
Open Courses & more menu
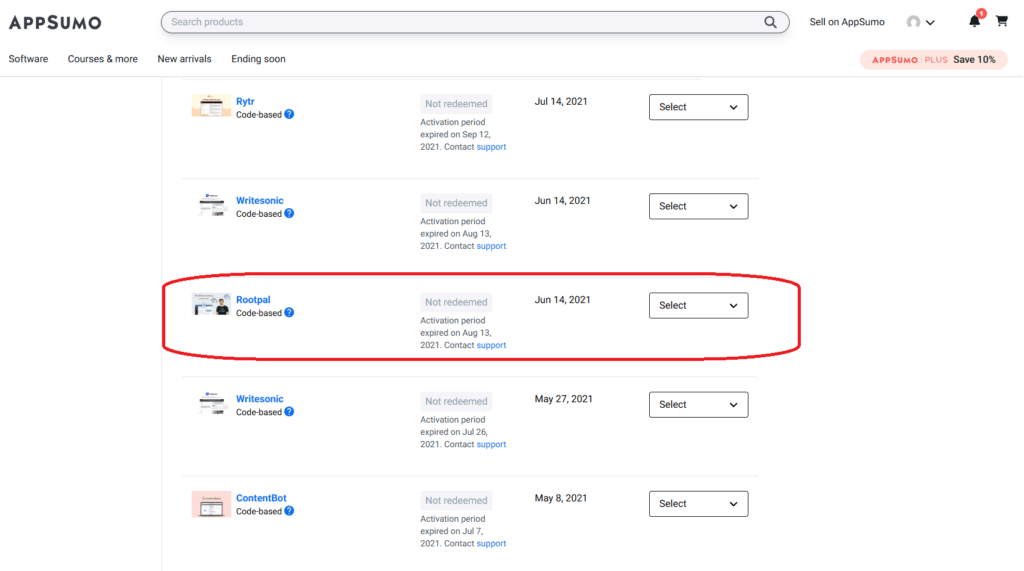coord(103,59)
